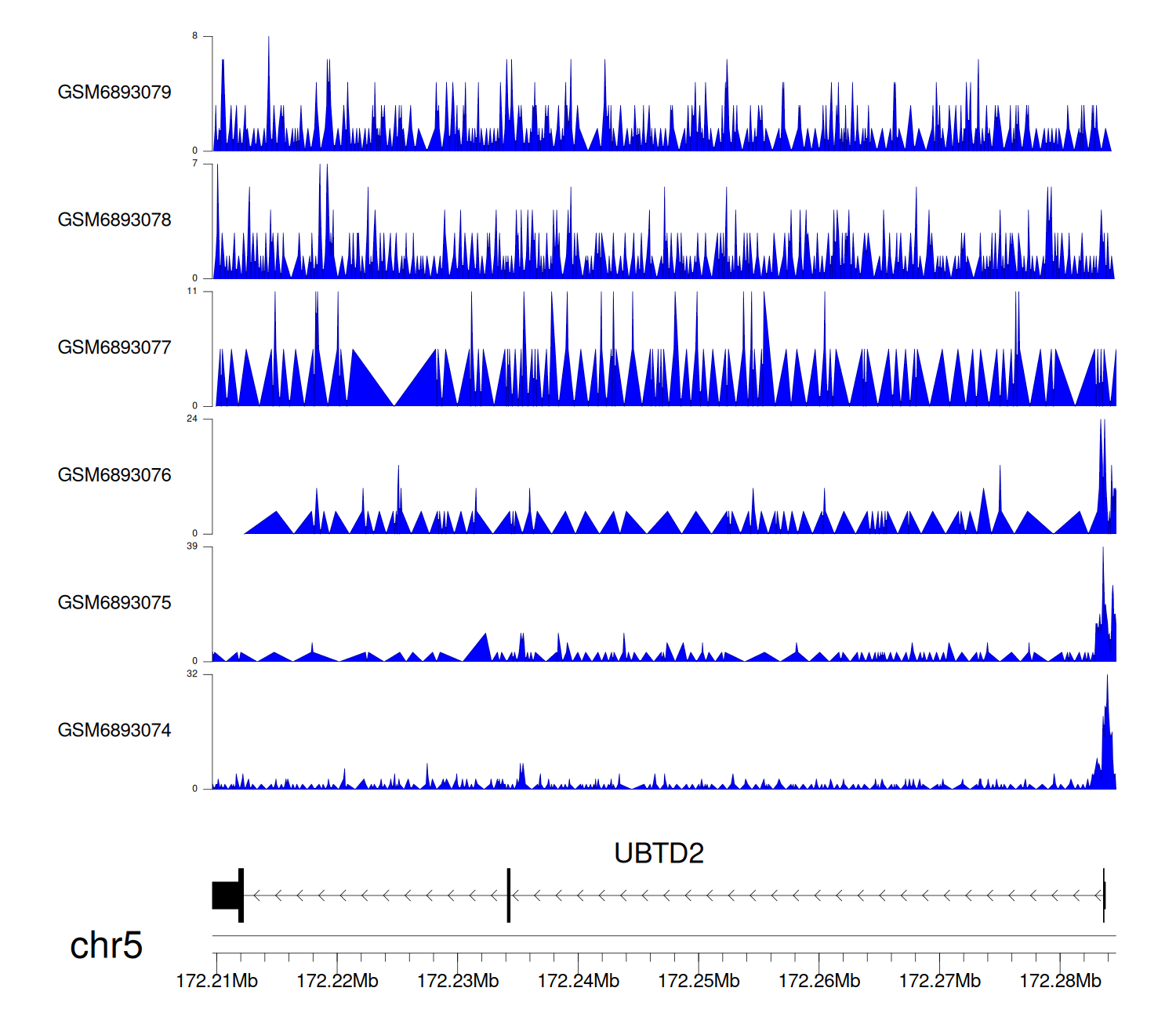Click the 172.23Mb axis label
This screenshot has height=1035, width=1176.
[x=458, y=981]
